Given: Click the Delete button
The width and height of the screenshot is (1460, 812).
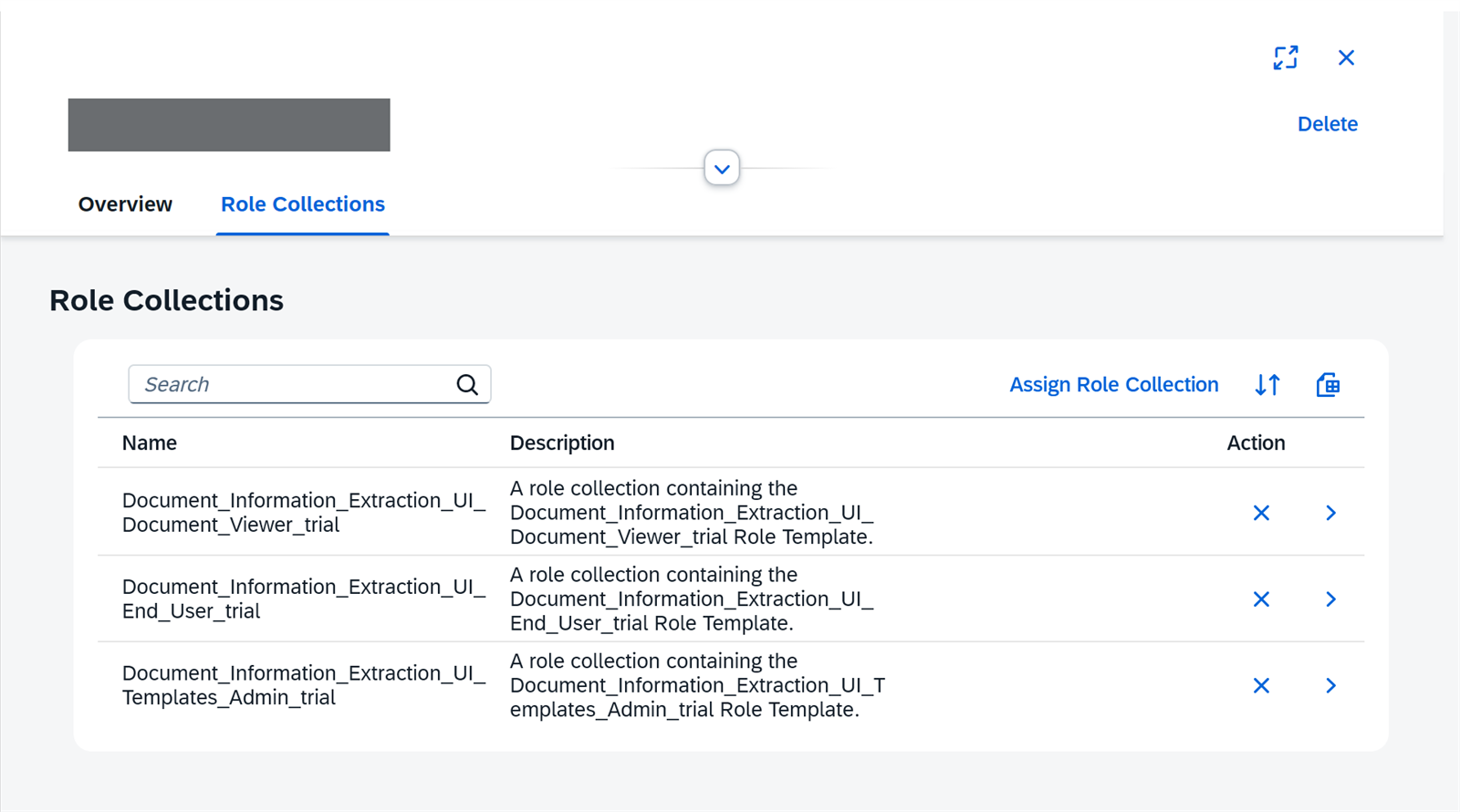Looking at the screenshot, I should coord(1327,124).
